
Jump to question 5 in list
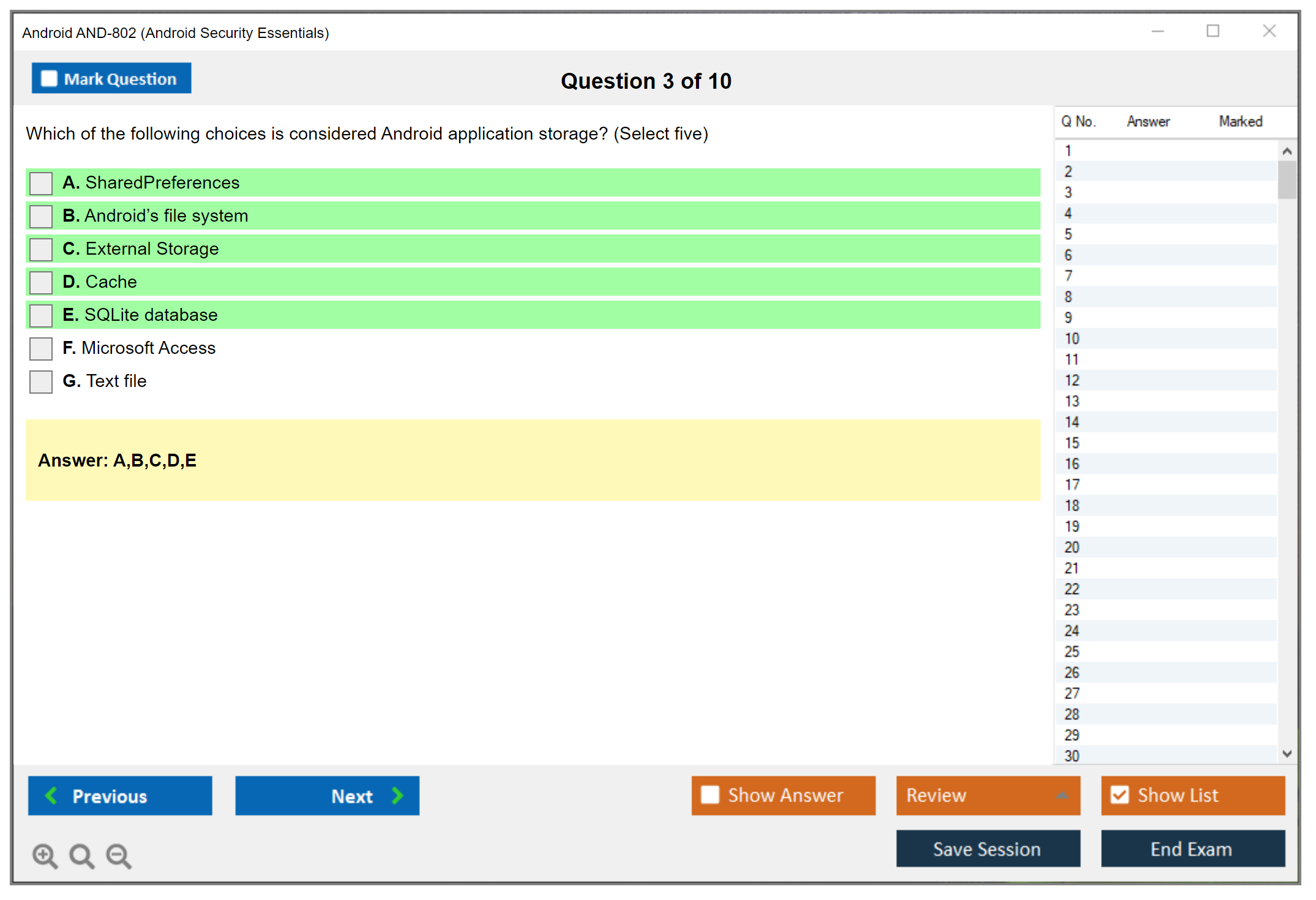point(1068,234)
